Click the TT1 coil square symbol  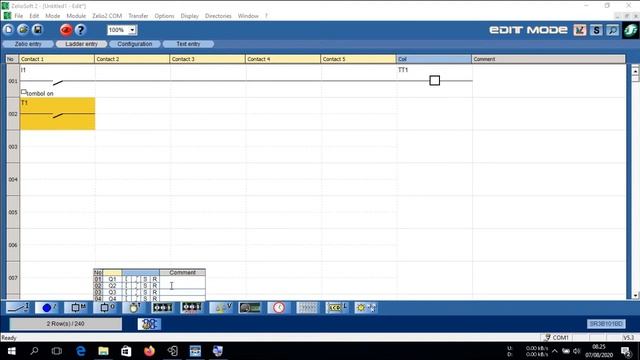point(435,80)
